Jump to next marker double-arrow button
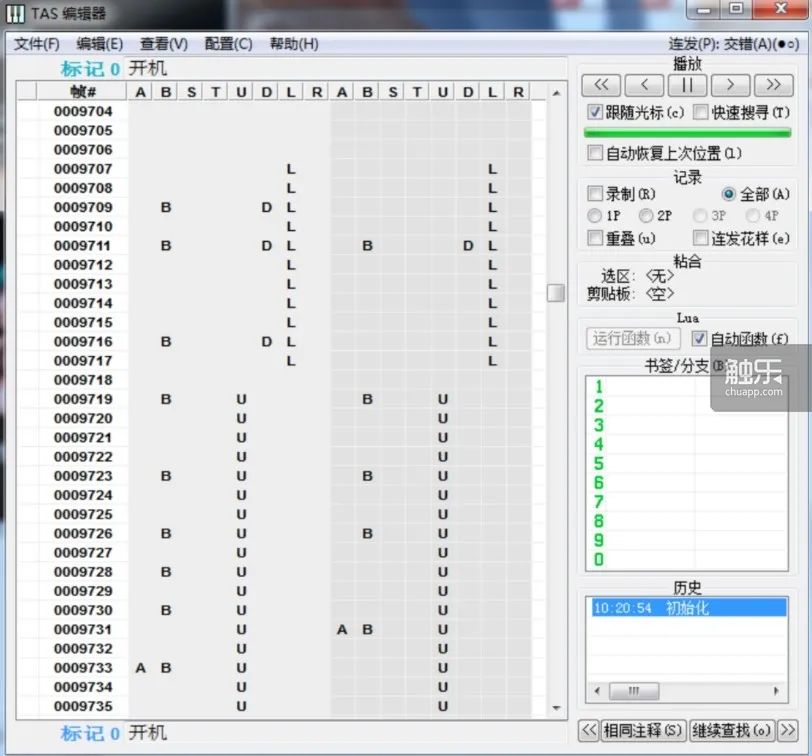The width and height of the screenshot is (812, 756). click(788, 731)
